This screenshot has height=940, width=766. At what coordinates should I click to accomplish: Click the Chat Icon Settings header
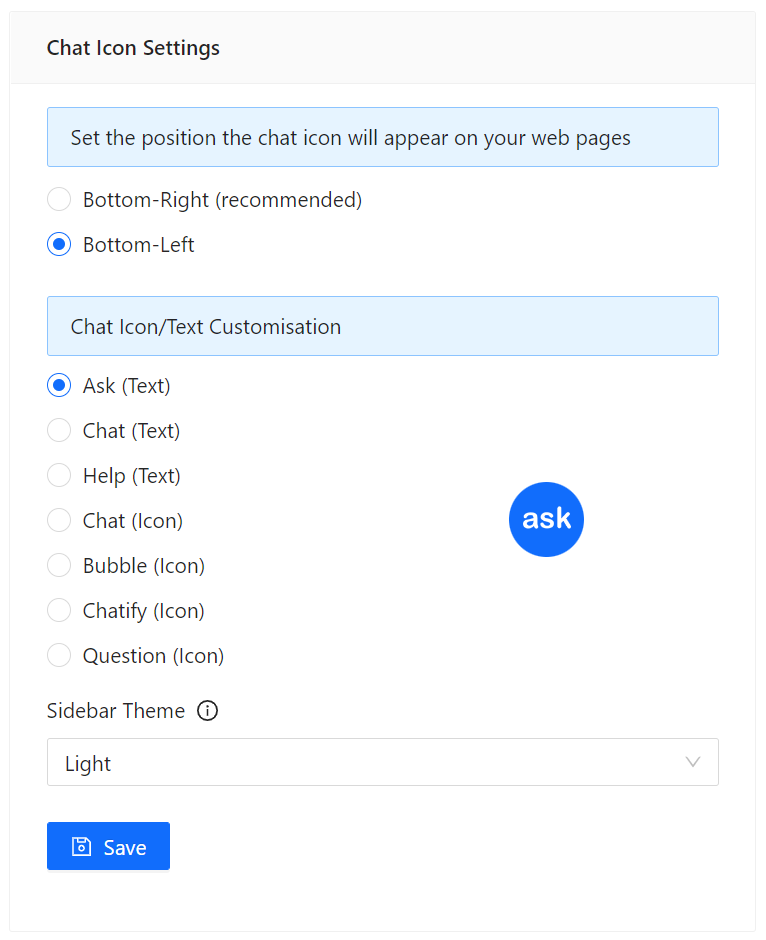point(133,48)
